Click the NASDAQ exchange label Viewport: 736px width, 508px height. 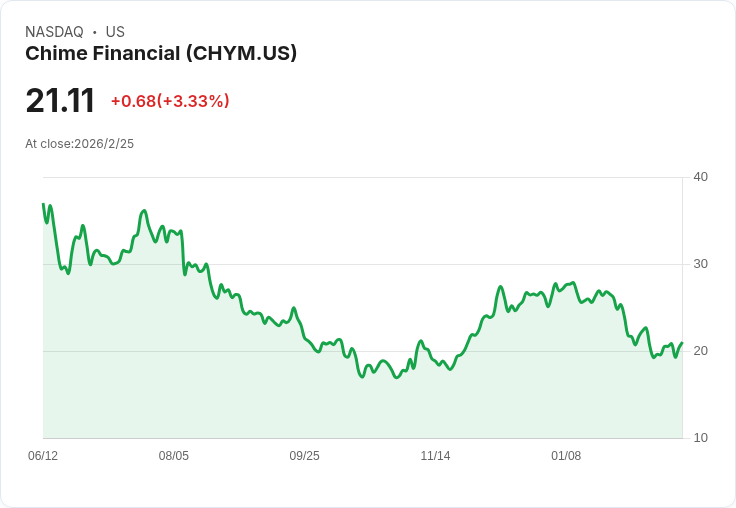[x=54, y=32]
